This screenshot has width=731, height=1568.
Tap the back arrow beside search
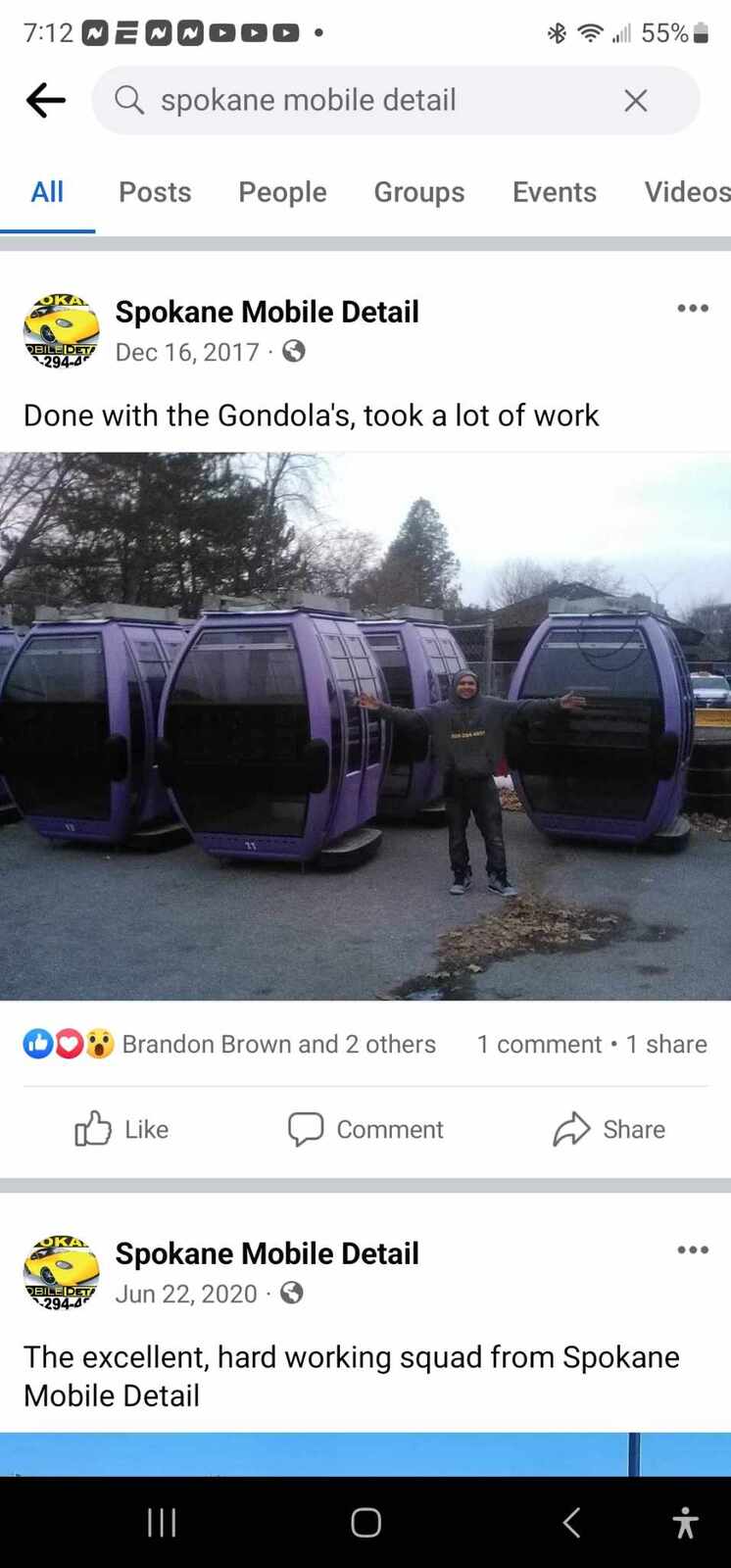(x=45, y=100)
